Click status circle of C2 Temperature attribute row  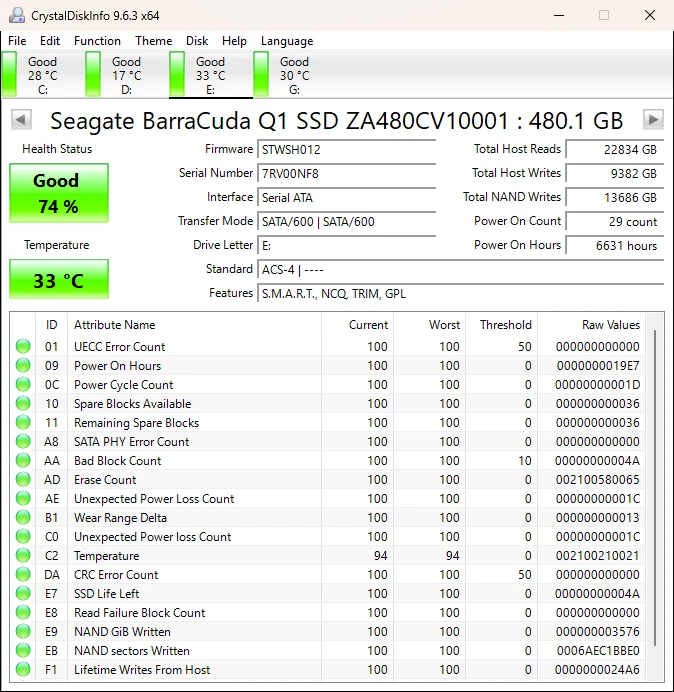tap(23, 555)
